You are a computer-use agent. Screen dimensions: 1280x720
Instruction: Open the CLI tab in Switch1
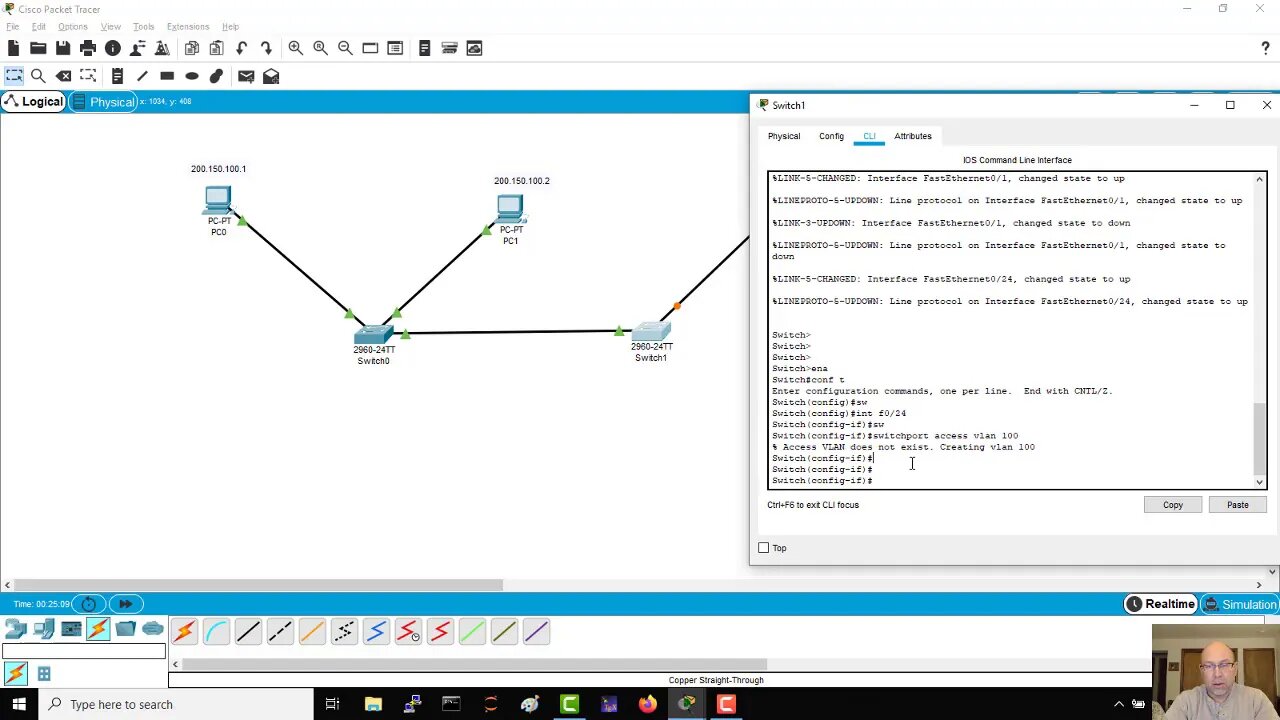pos(869,136)
